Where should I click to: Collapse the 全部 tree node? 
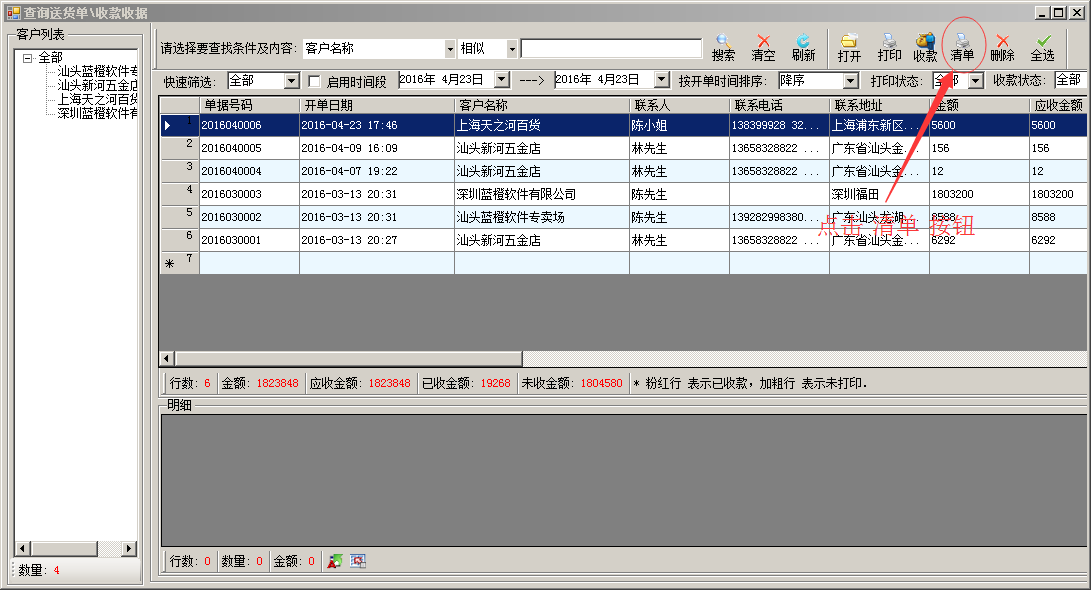[x=27, y=58]
